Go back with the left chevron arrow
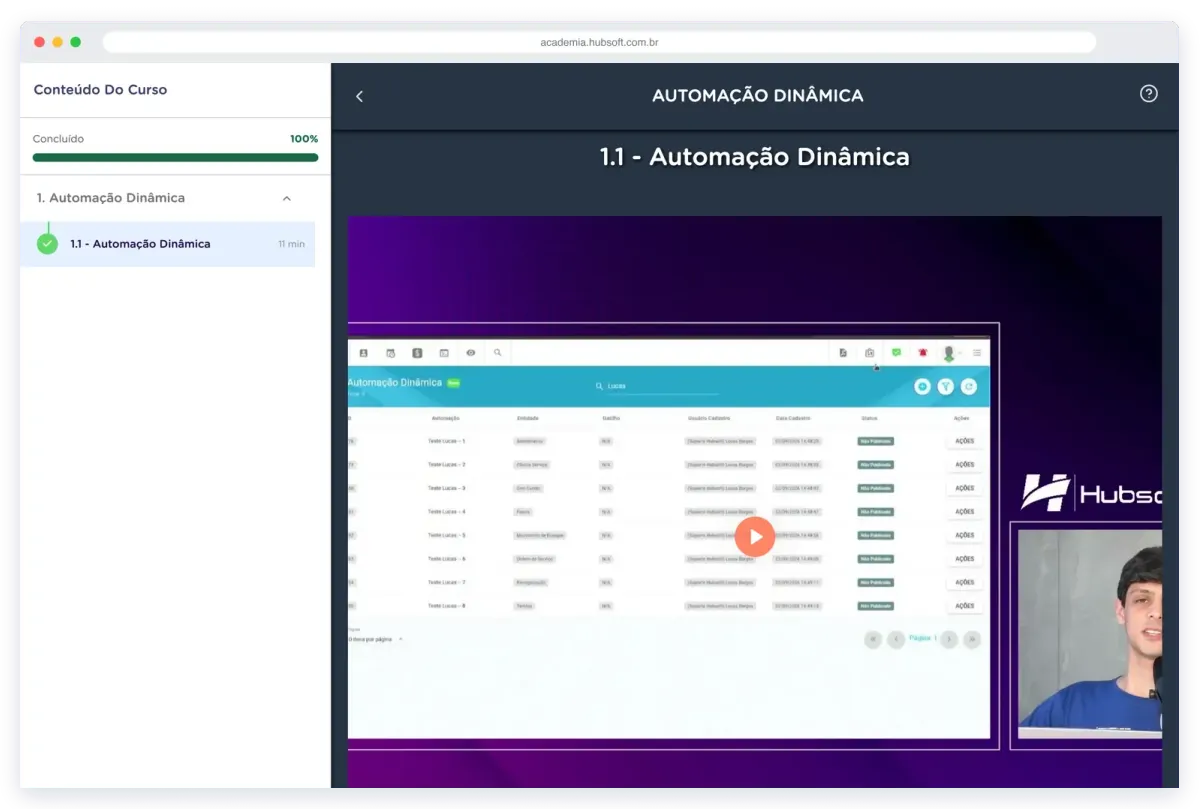This screenshot has height=809, width=1200. [x=359, y=96]
